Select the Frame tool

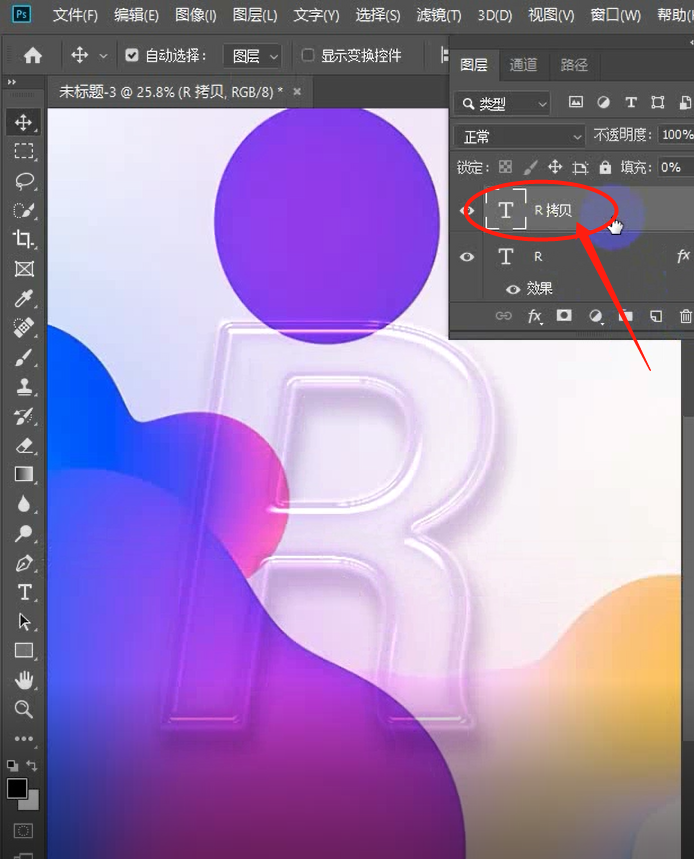[24, 269]
